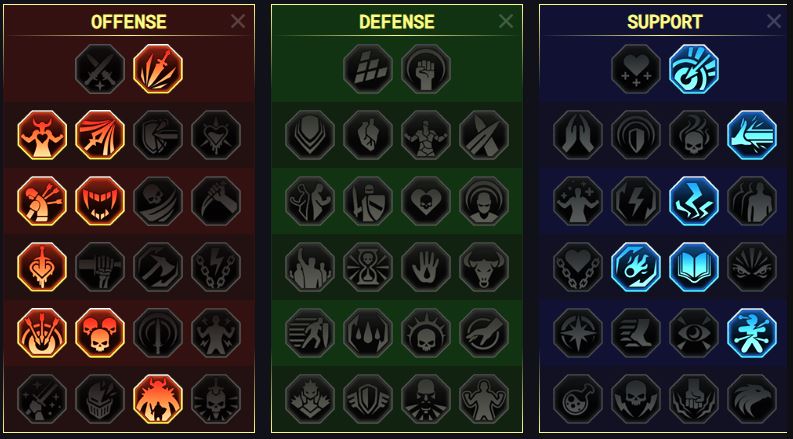Click the three droplets mastery icon
This screenshot has height=439, width=793.
(368, 333)
